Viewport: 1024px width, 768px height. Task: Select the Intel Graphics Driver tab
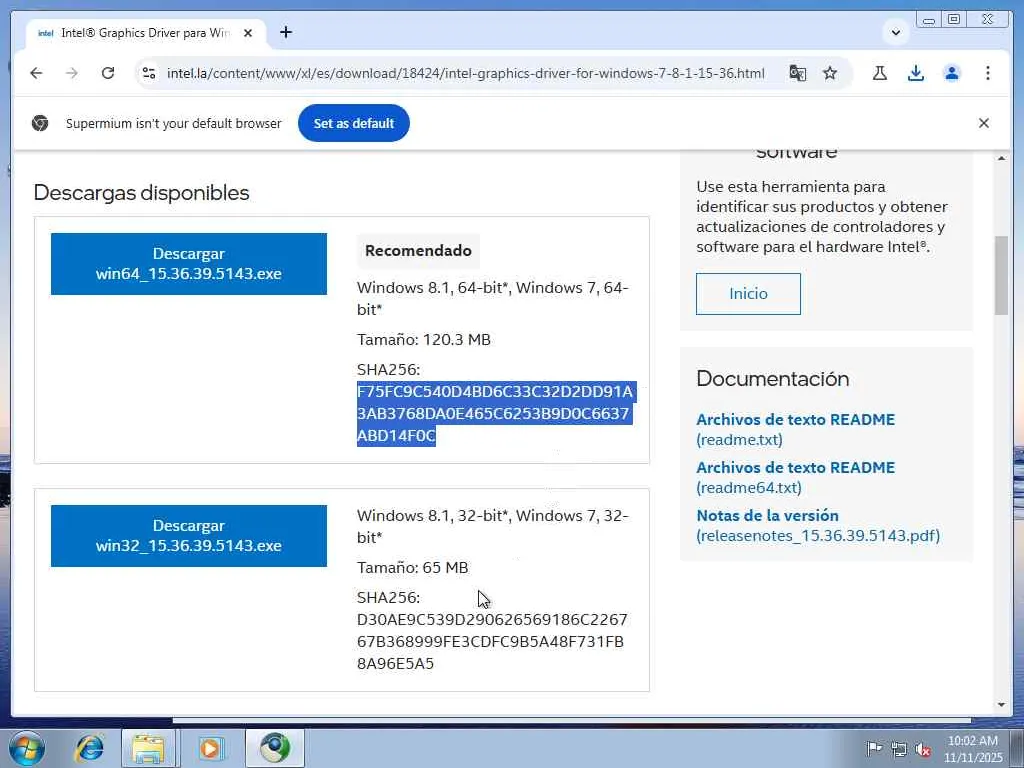[x=145, y=33]
